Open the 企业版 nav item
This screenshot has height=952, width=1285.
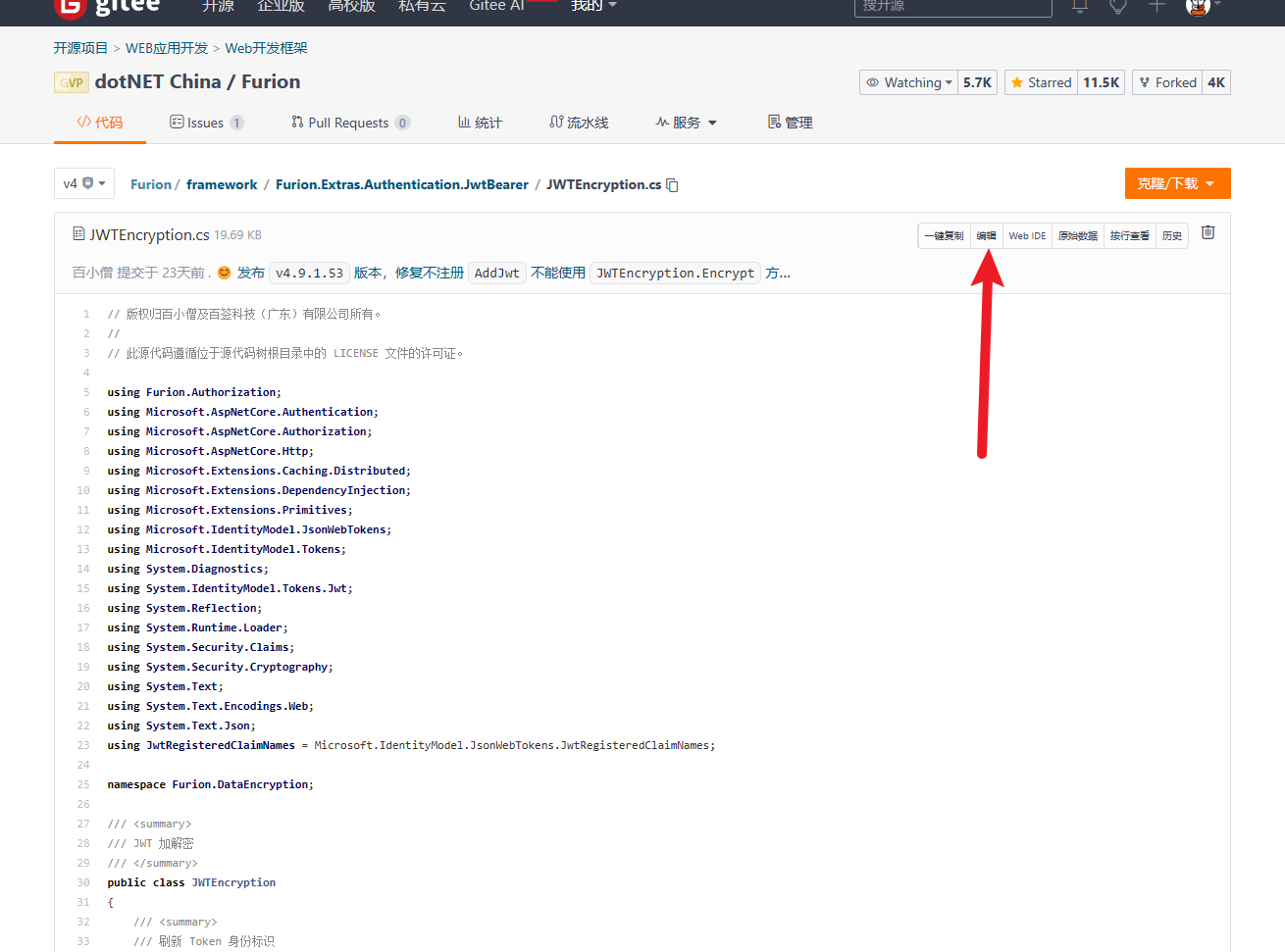[x=281, y=6]
